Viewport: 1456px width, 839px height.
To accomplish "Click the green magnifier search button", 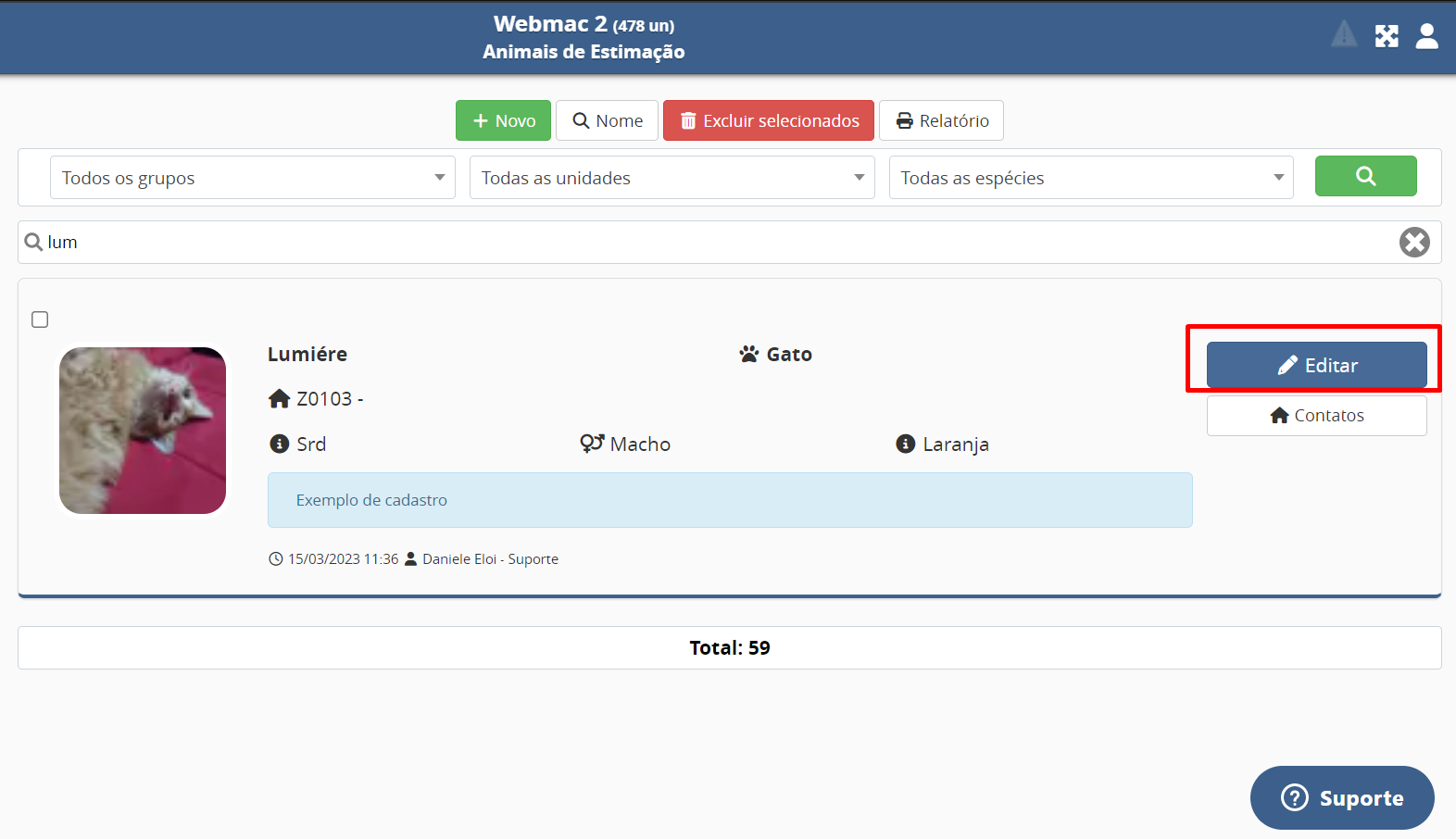I will coord(1365,176).
